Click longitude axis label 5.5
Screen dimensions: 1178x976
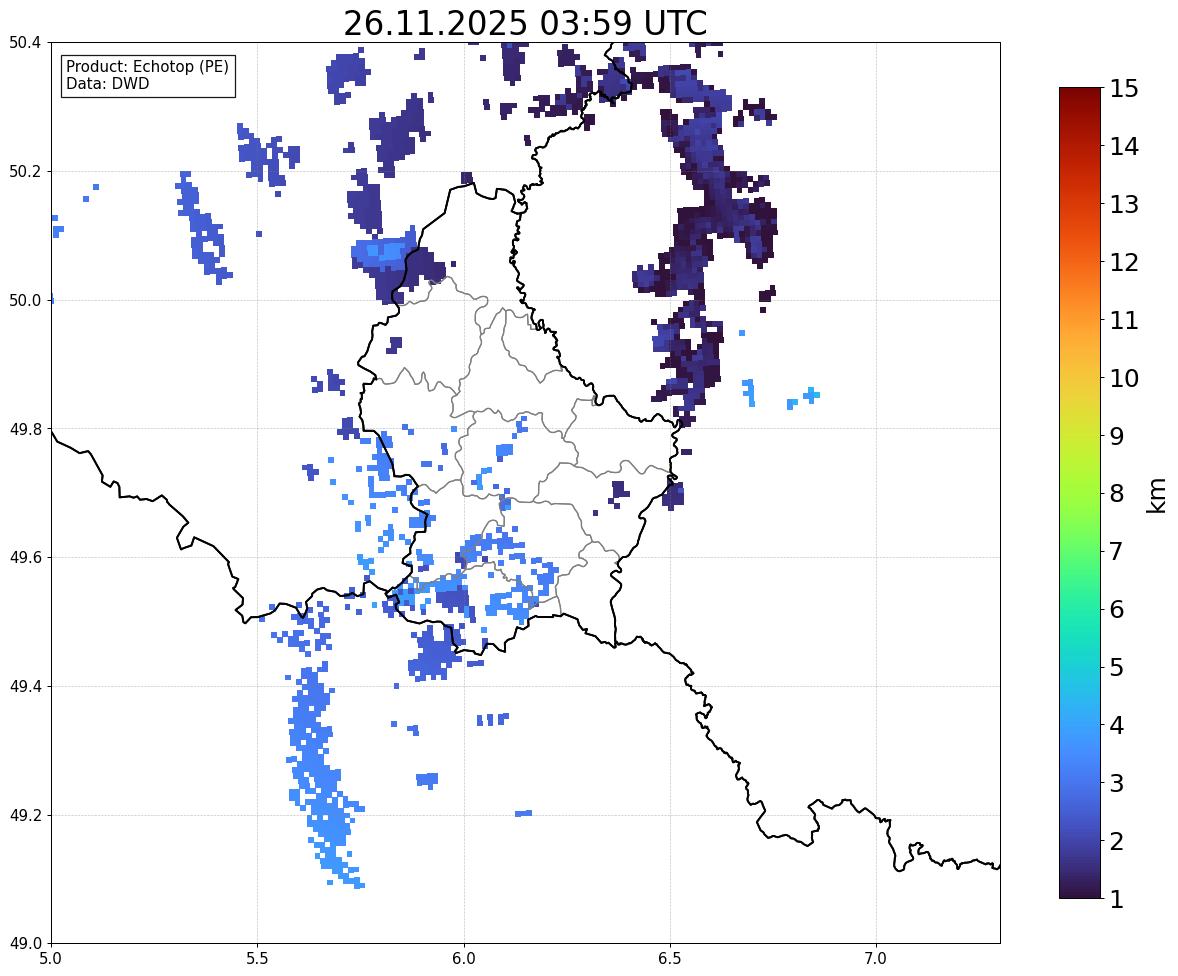258,959
